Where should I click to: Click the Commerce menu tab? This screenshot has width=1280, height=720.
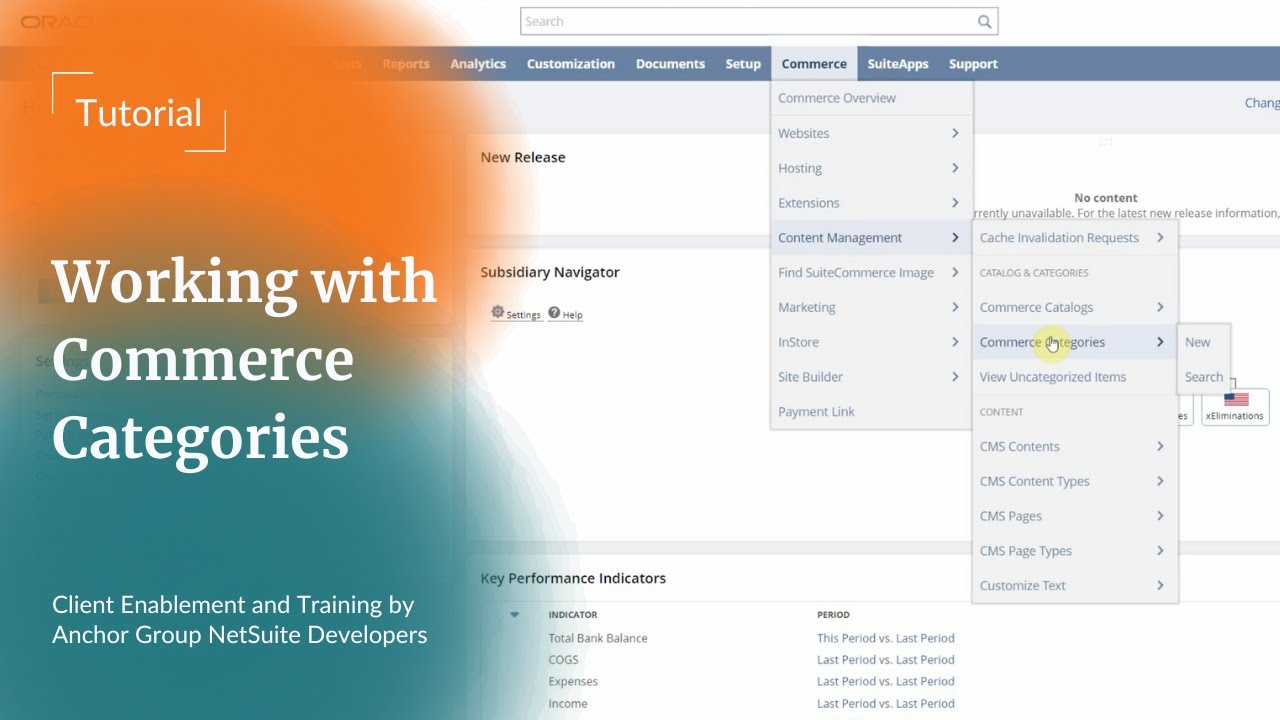coord(814,64)
